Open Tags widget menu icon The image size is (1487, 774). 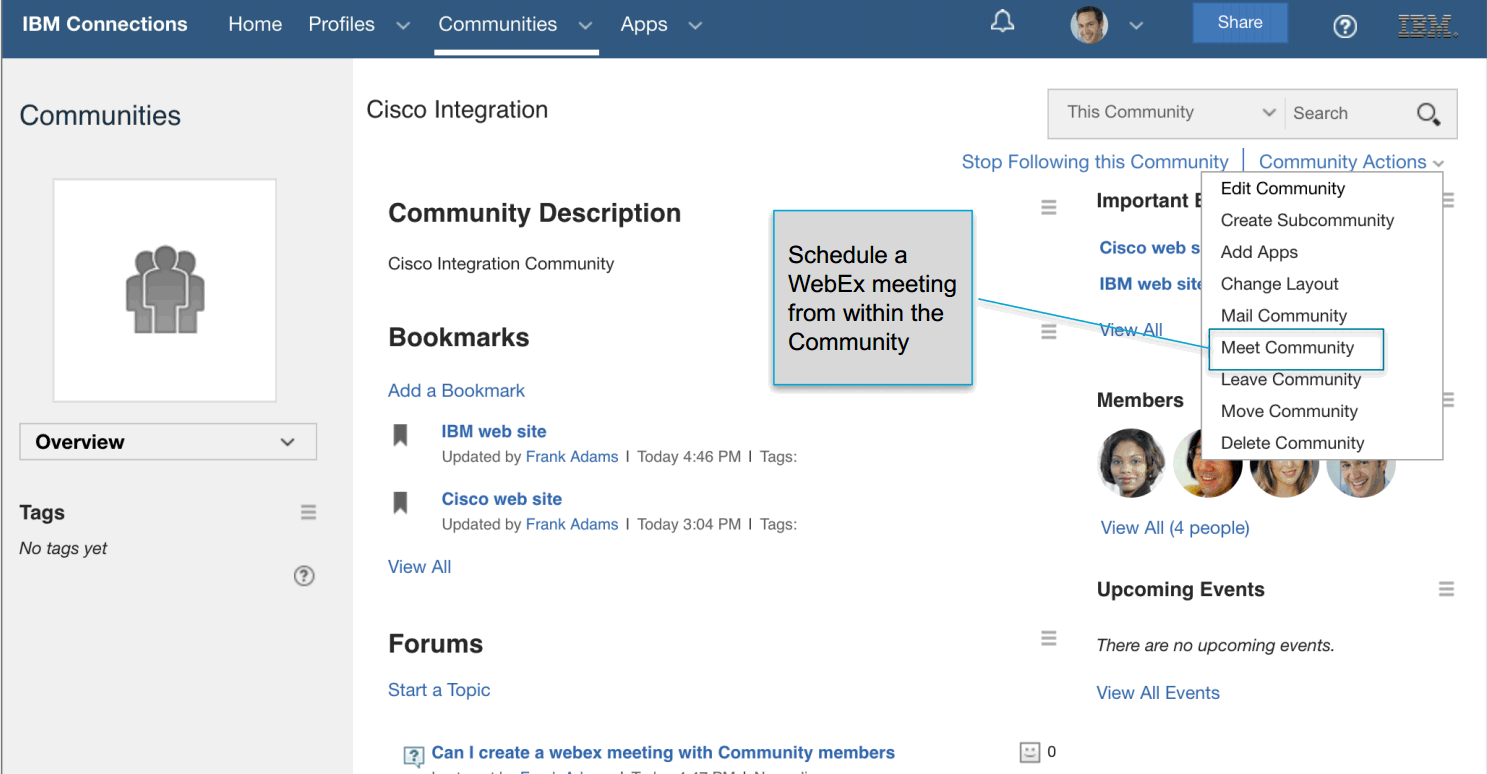(x=308, y=512)
